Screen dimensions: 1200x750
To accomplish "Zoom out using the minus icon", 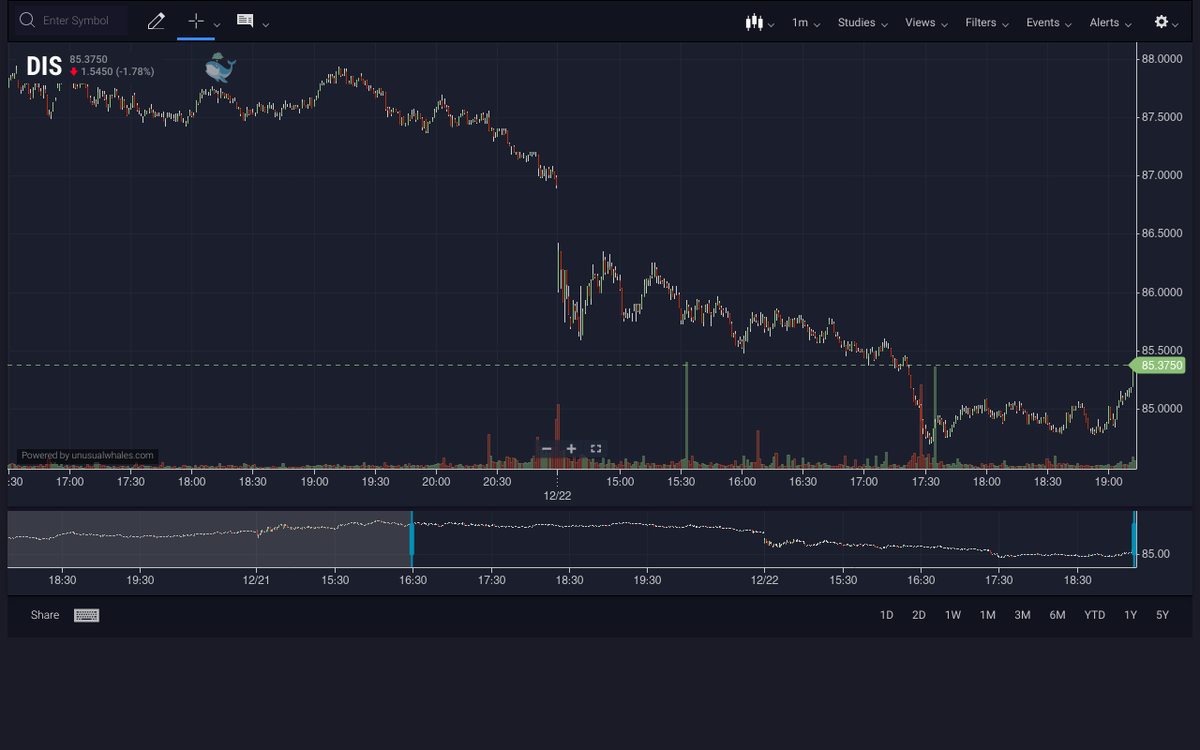I will 547,448.
